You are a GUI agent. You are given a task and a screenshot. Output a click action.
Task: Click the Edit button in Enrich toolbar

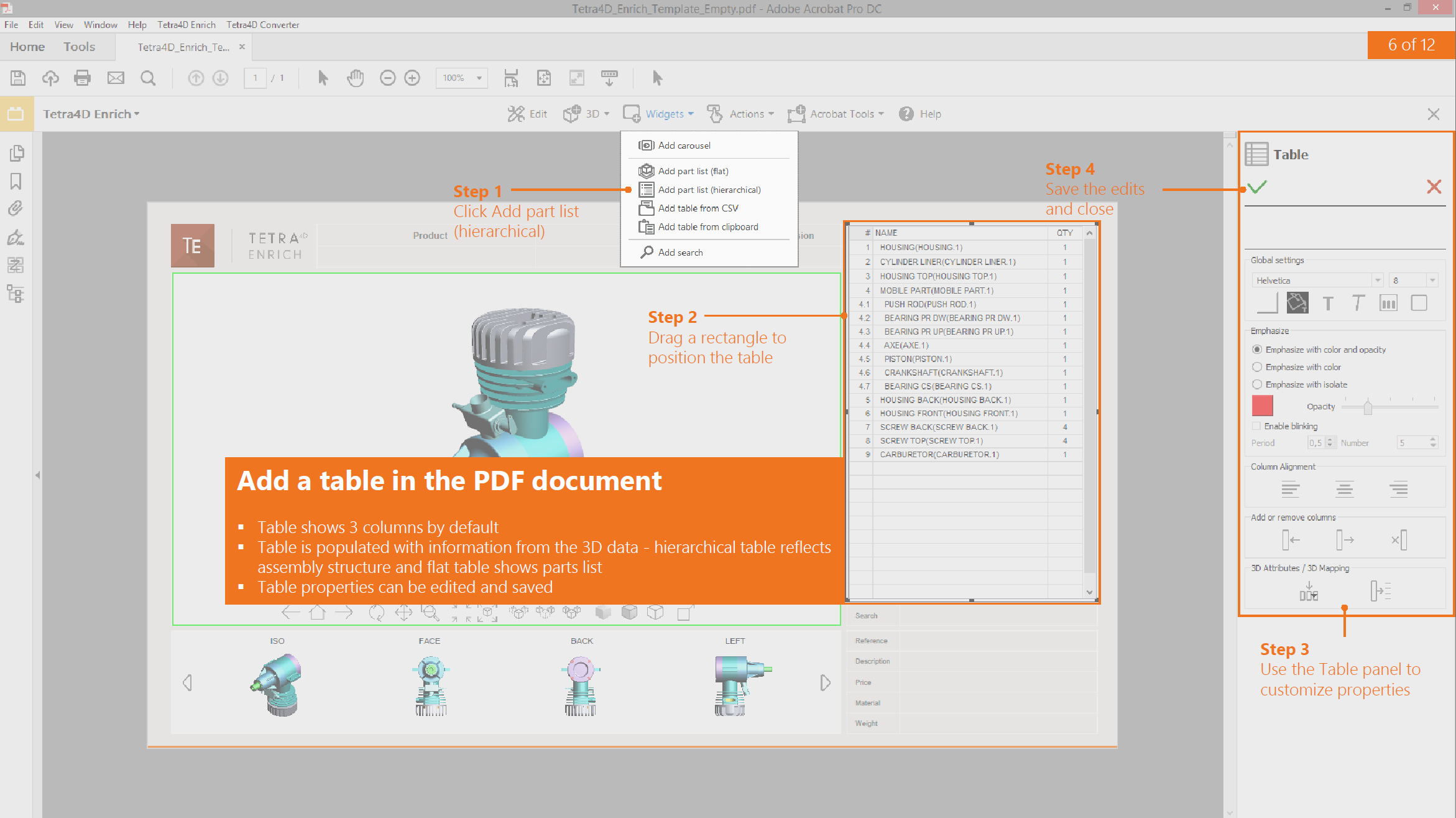pyautogui.click(x=527, y=114)
